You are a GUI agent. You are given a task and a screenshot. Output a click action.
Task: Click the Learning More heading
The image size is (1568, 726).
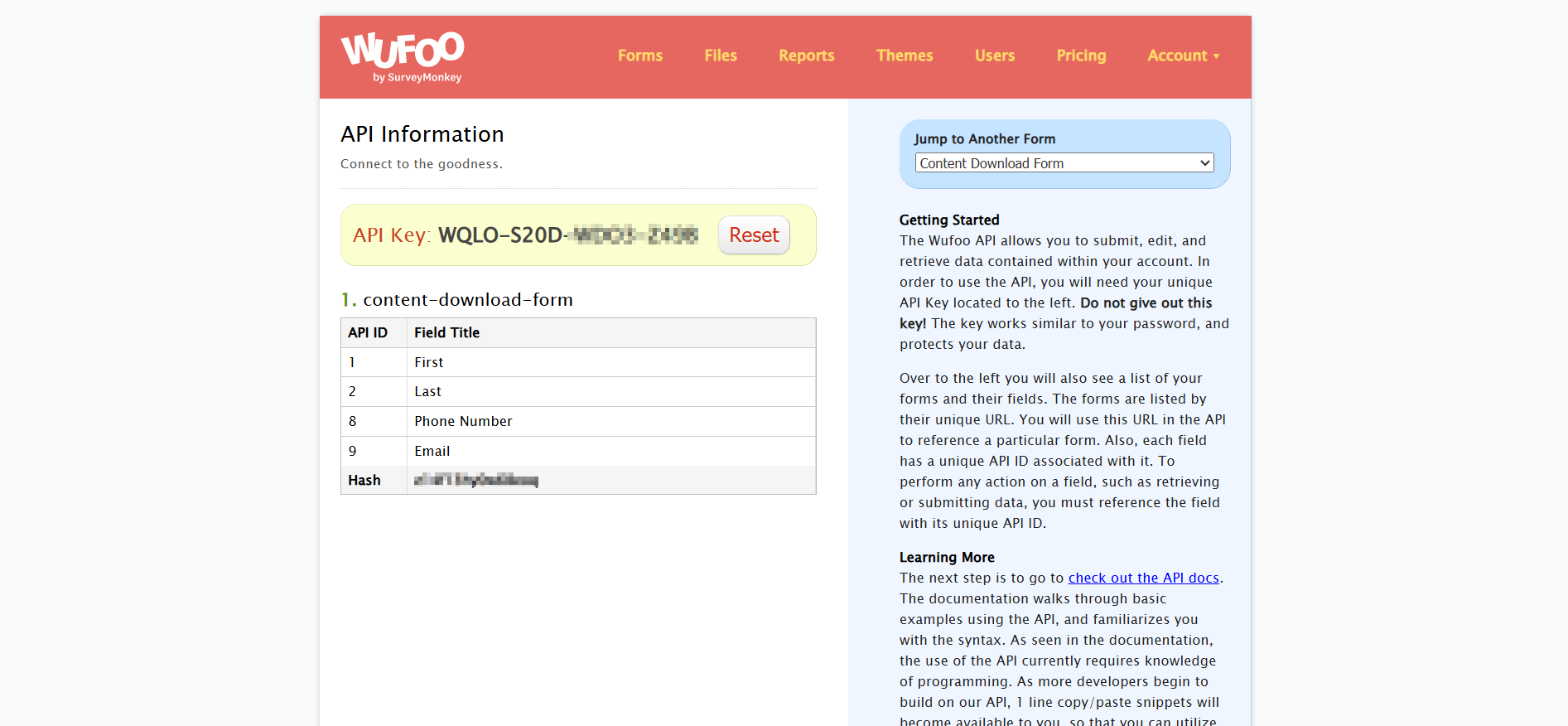coord(947,557)
